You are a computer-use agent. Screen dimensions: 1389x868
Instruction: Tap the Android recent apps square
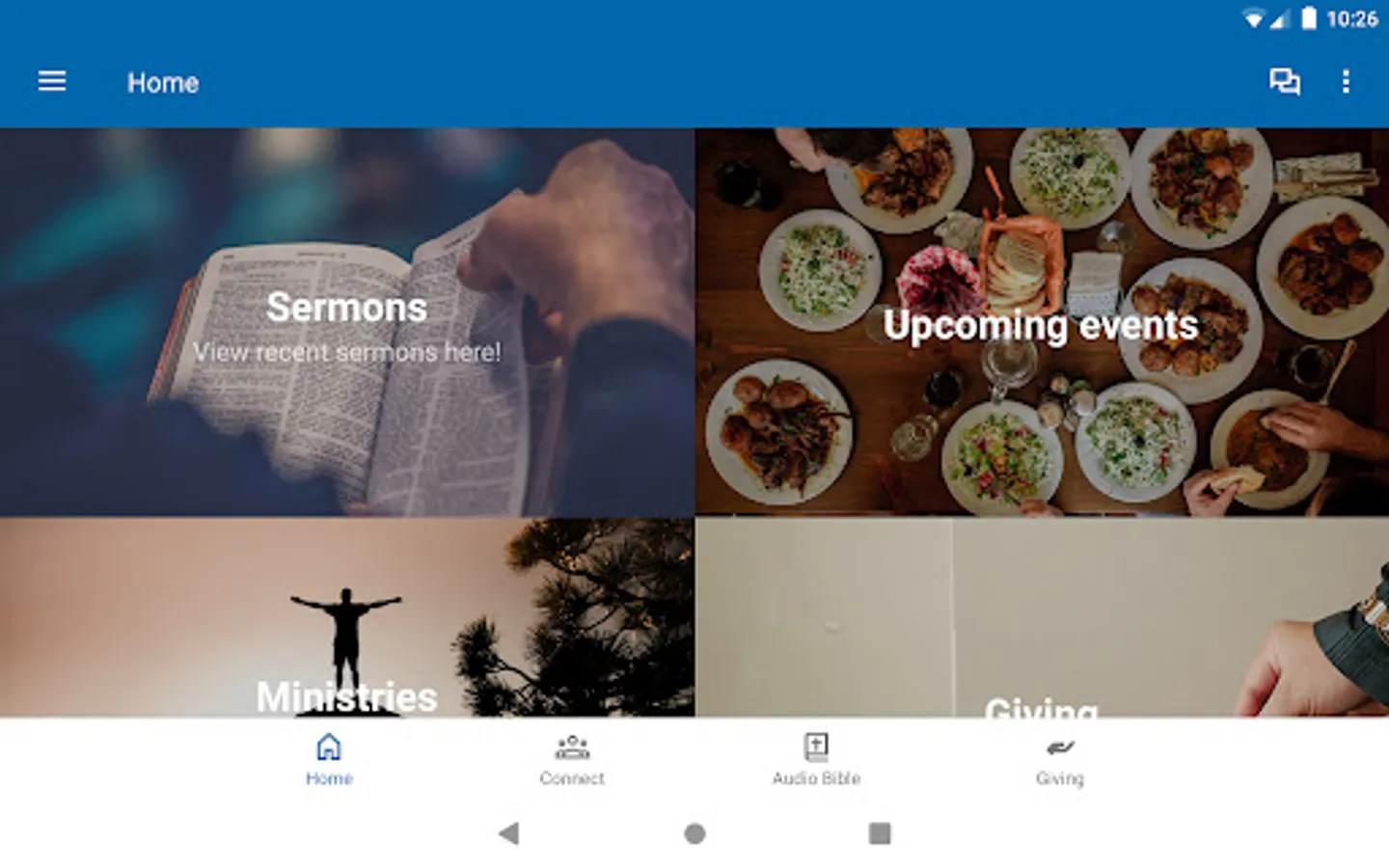(880, 833)
